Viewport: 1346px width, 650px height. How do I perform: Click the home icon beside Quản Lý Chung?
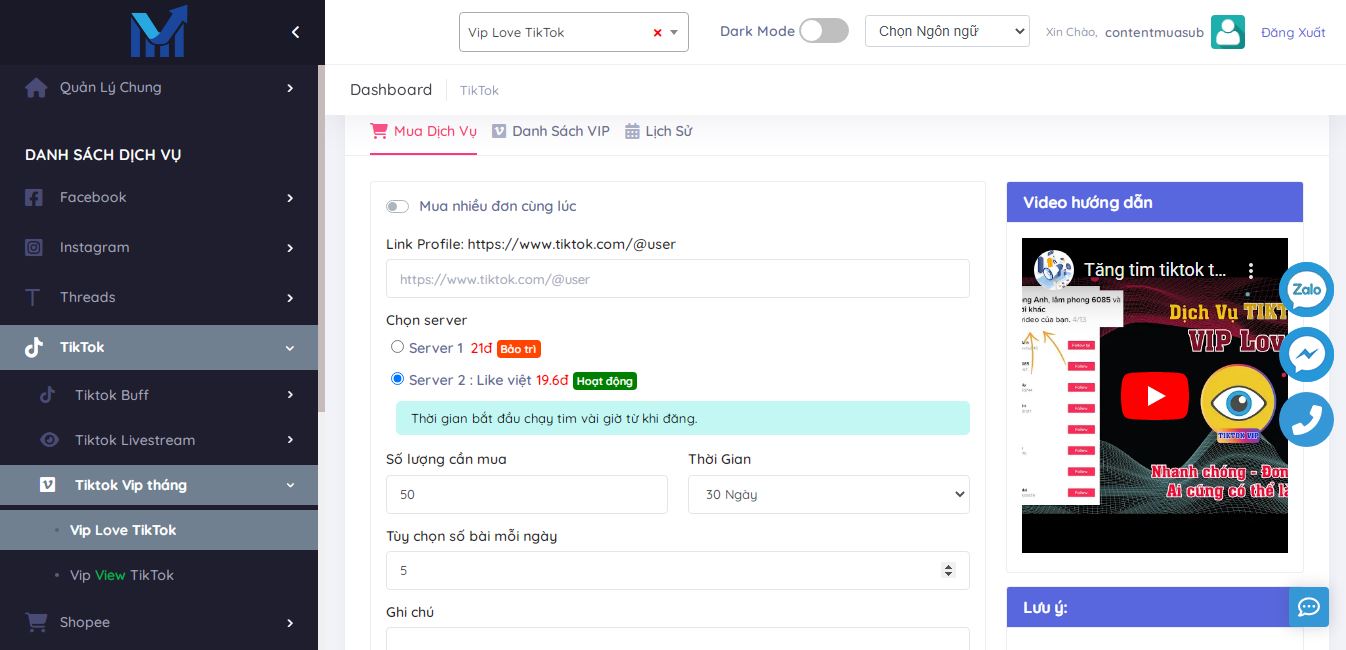coord(36,88)
